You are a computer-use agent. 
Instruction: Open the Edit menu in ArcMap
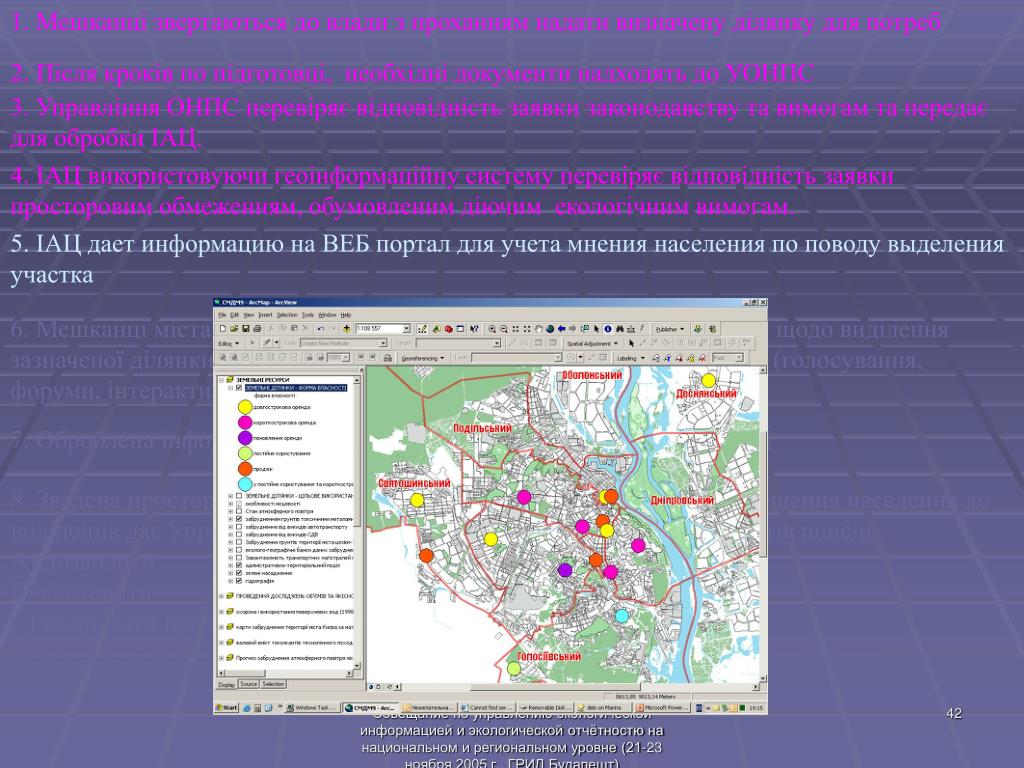click(x=234, y=315)
